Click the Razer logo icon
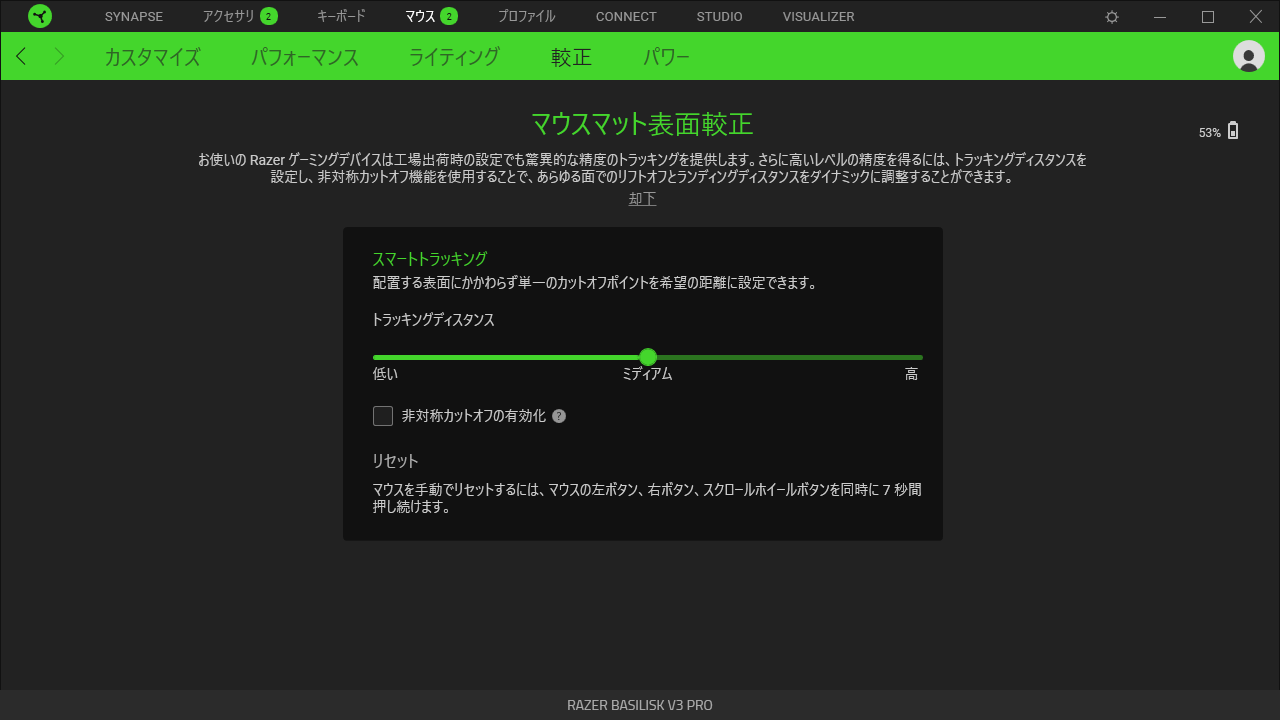 pyautogui.click(x=40, y=16)
